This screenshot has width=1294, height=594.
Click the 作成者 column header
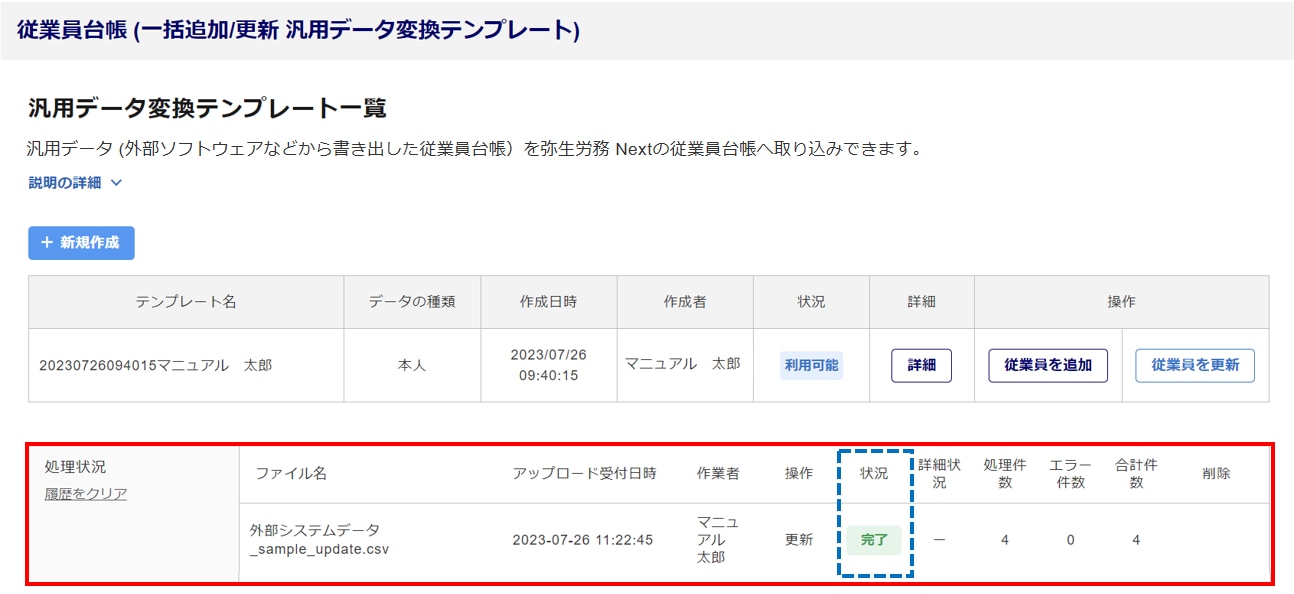(x=685, y=302)
